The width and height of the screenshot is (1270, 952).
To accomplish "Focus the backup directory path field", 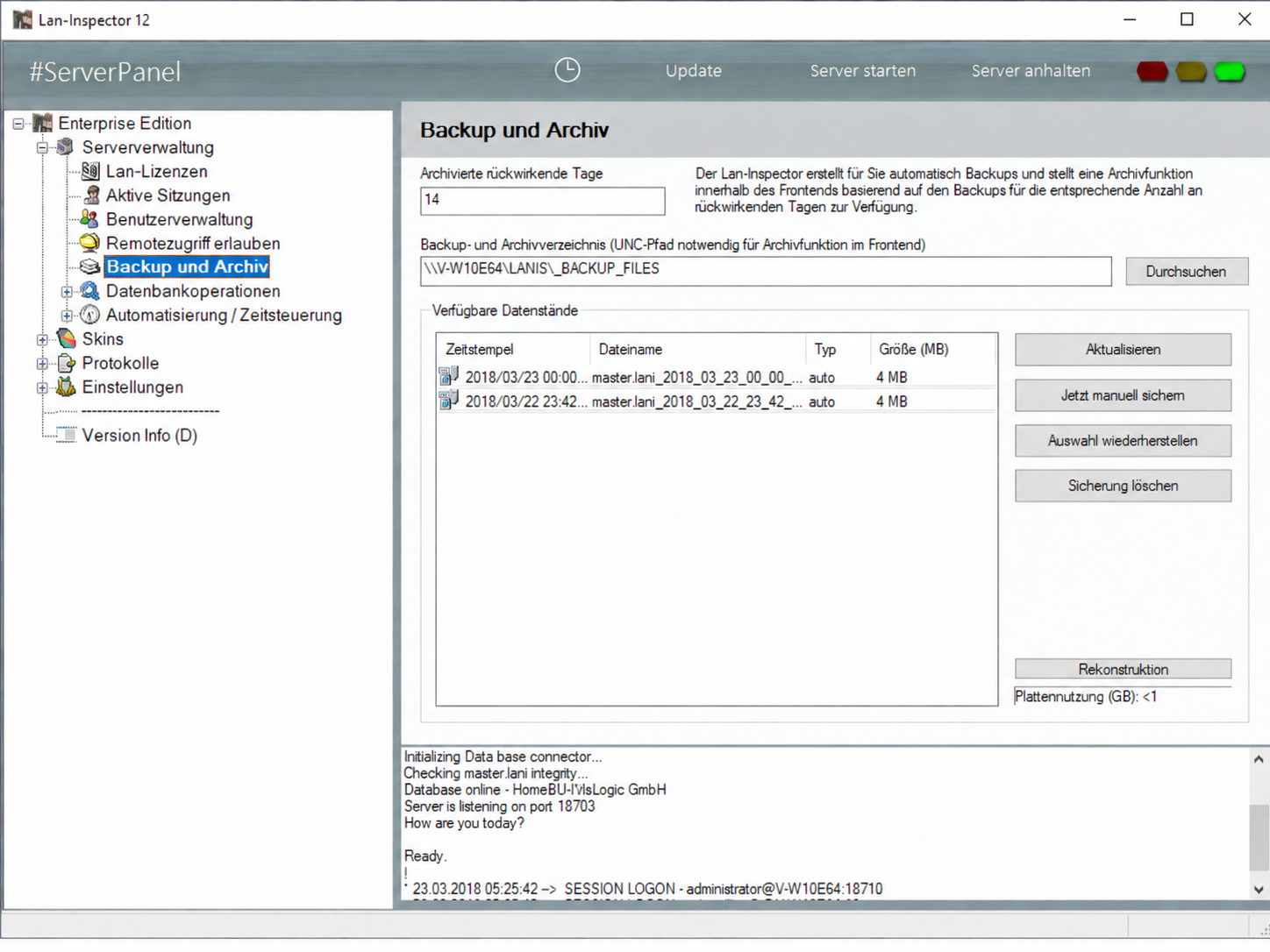I will [766, 271].
